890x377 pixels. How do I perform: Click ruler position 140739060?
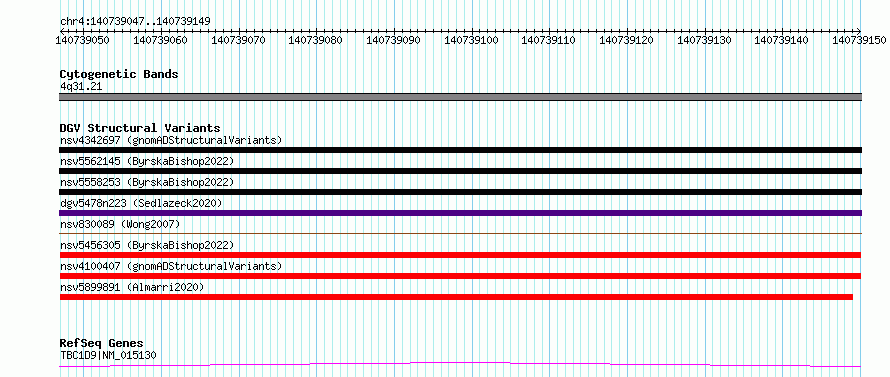161,40
